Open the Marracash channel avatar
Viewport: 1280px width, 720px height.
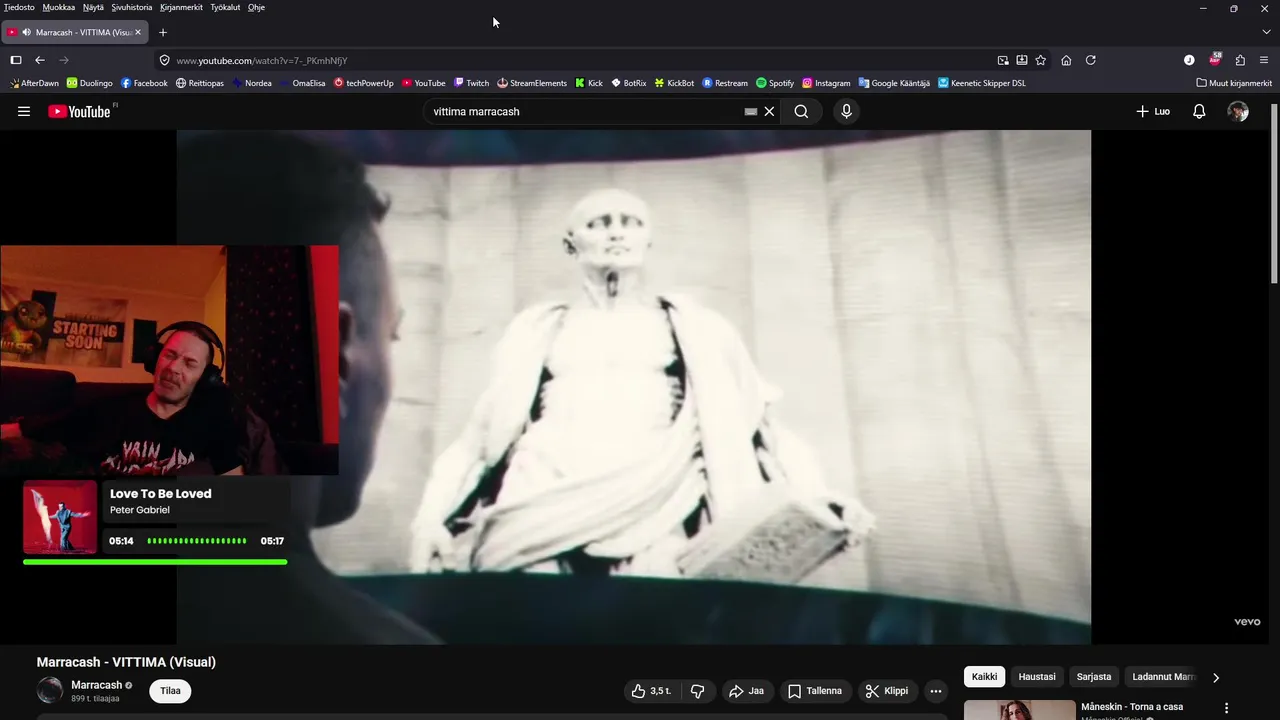pos(50,690)
